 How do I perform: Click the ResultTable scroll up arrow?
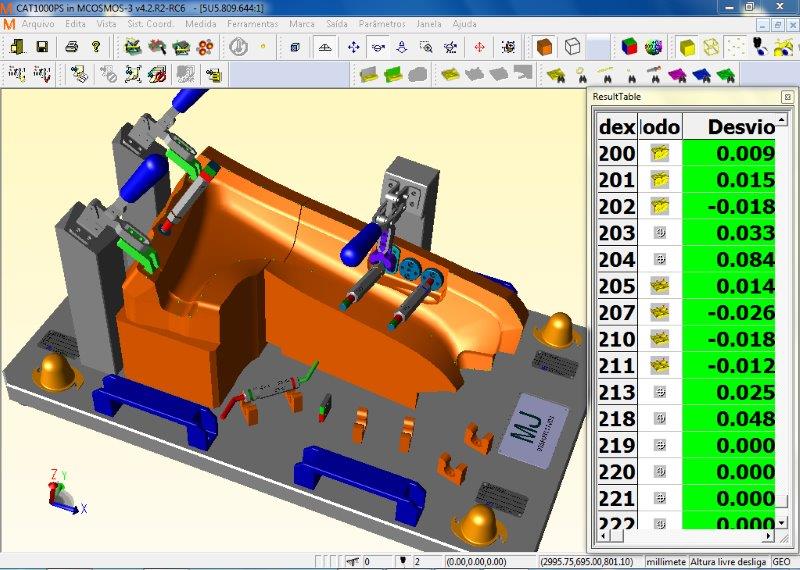(x=781, y=120)
